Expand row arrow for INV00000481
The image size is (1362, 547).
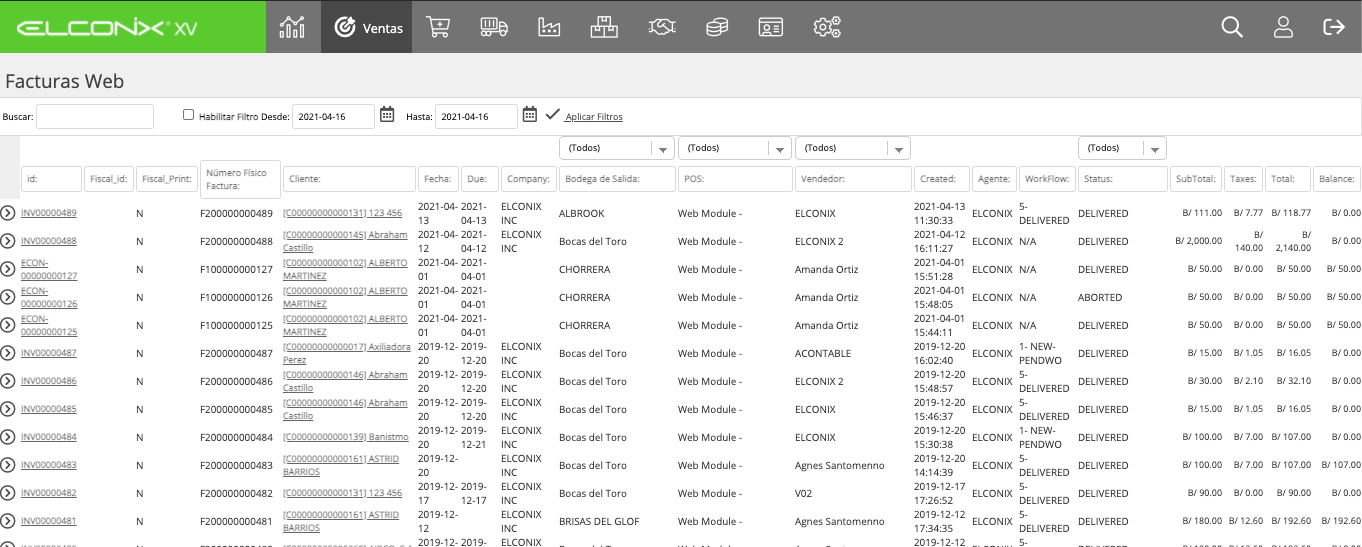[8, 521]
